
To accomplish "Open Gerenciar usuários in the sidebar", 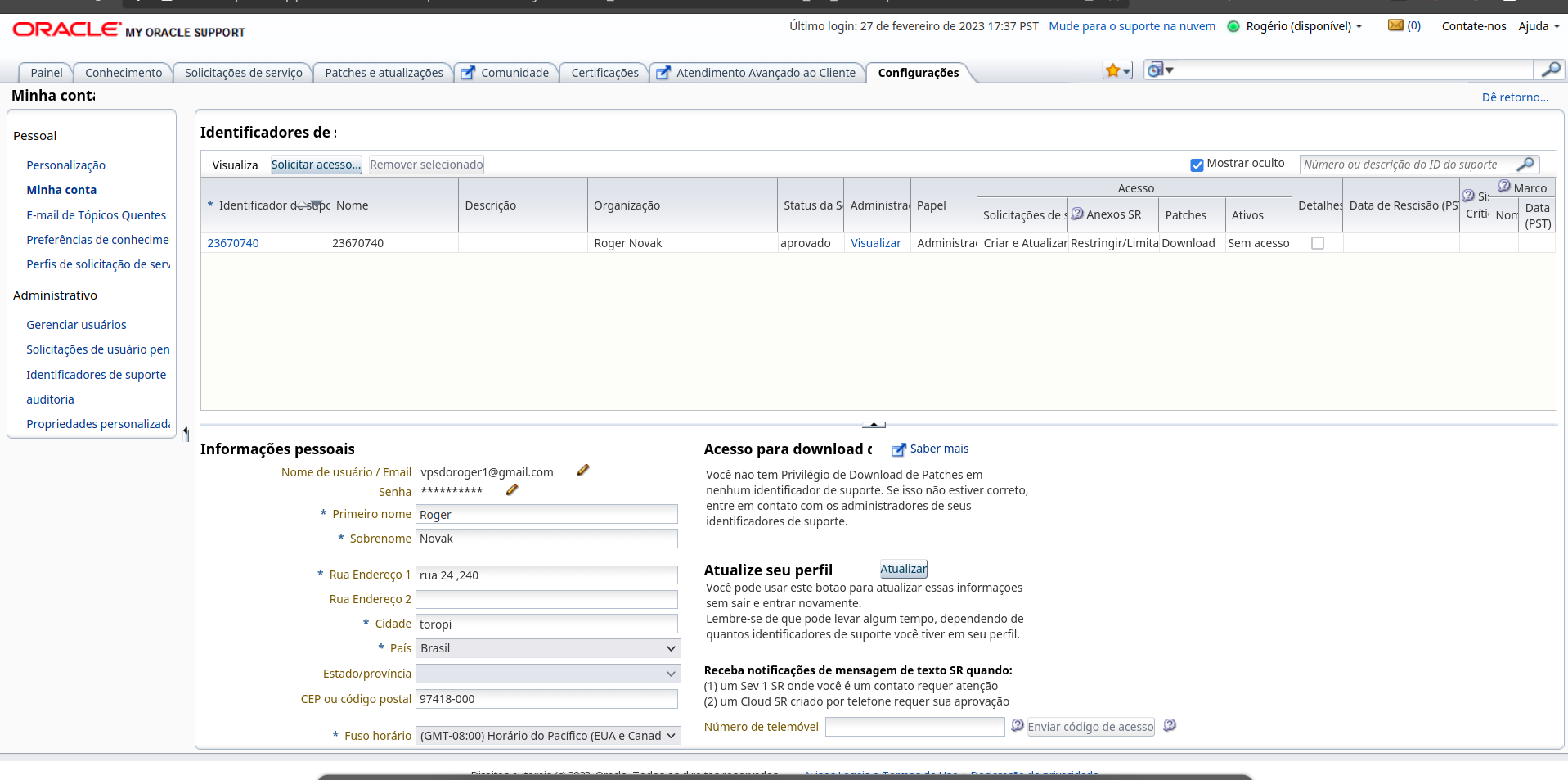I will coord(76,325).
